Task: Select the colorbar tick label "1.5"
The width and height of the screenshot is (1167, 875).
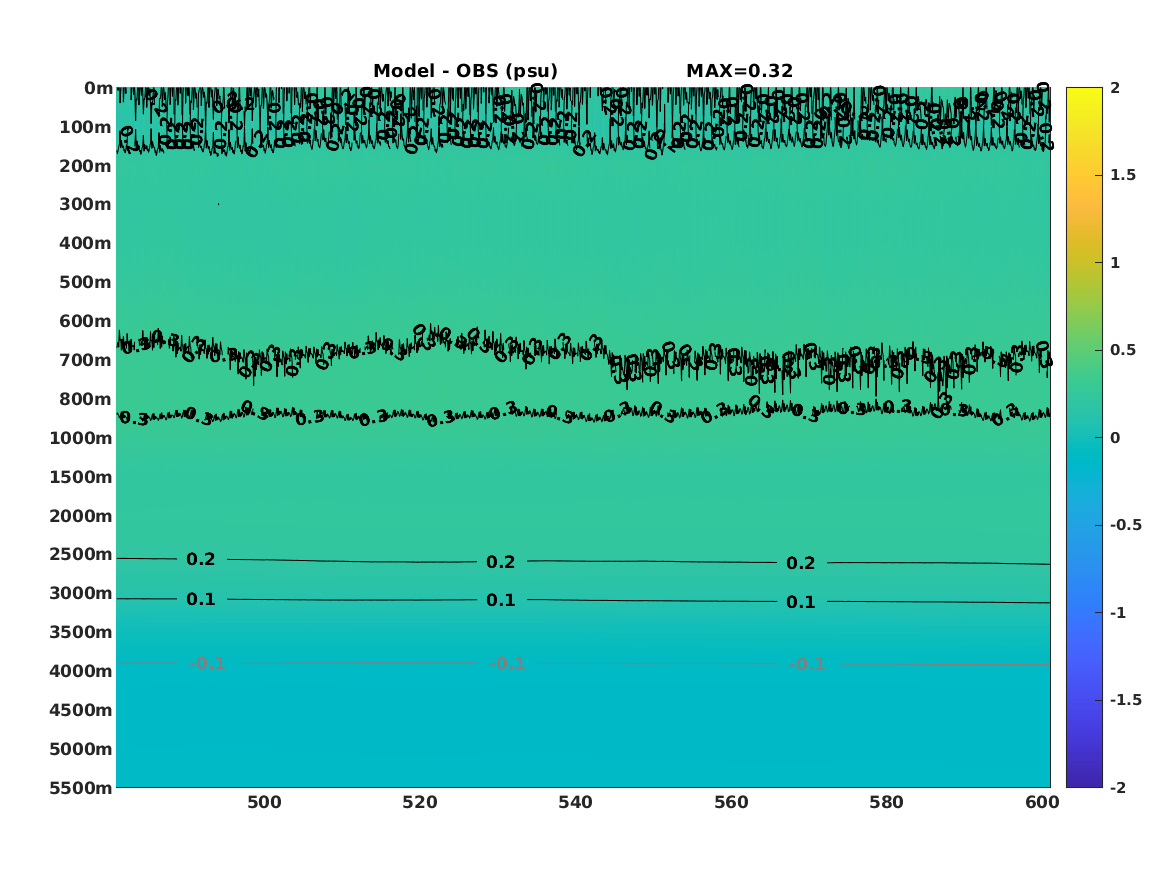Action: pyautogui.click(x=1123, y=175)
